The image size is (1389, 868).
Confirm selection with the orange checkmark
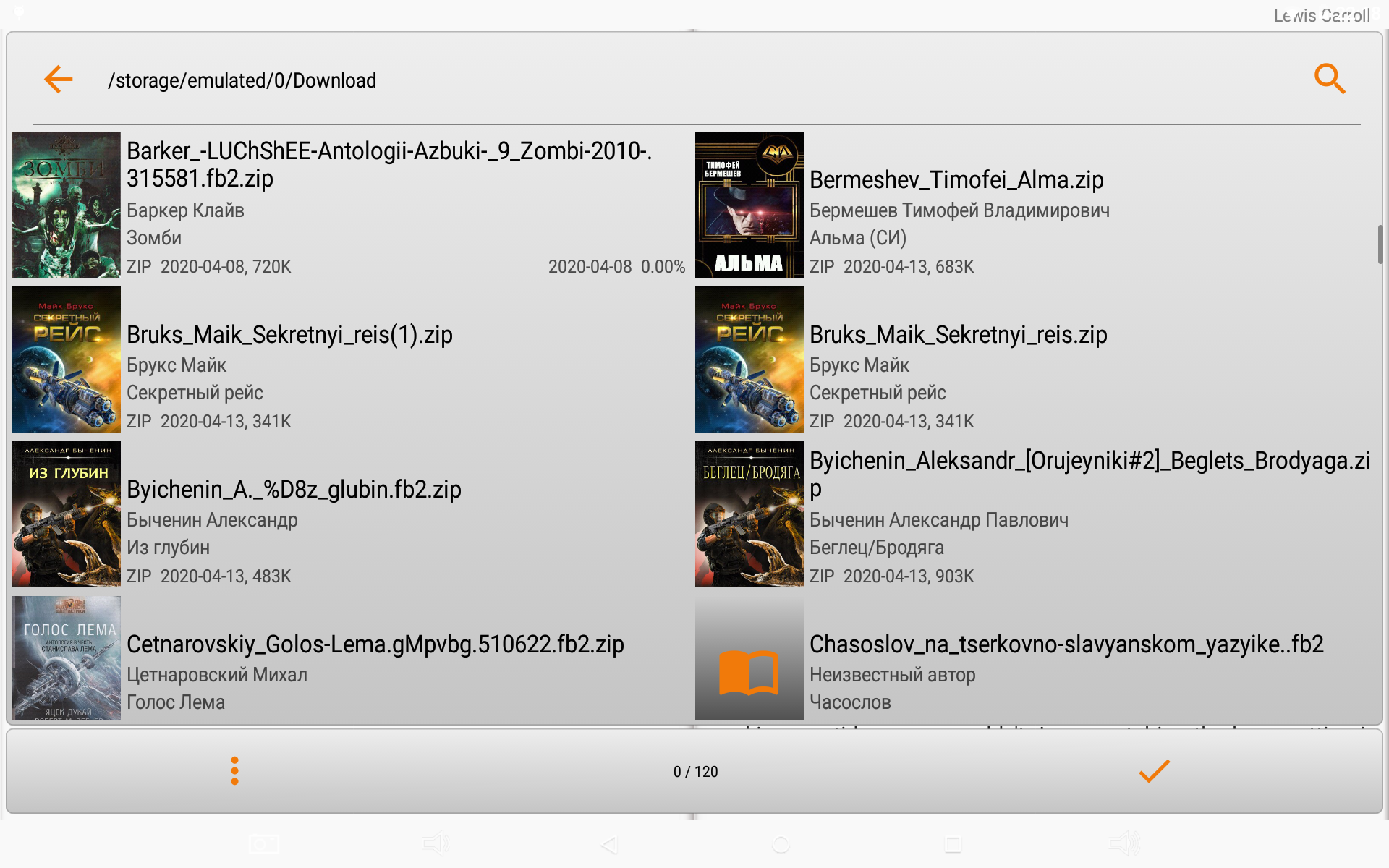(1154, 771)
